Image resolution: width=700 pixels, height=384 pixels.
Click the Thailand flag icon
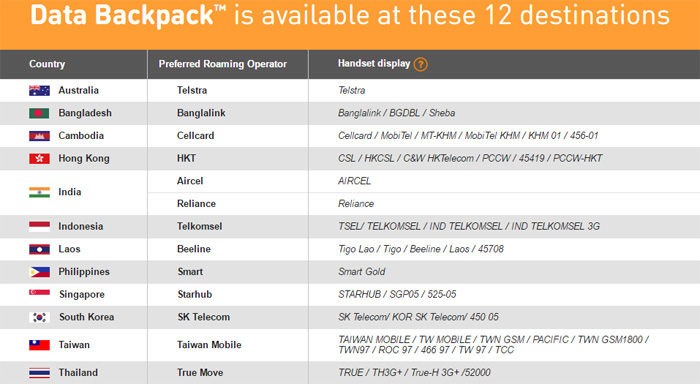click(39, 373)
